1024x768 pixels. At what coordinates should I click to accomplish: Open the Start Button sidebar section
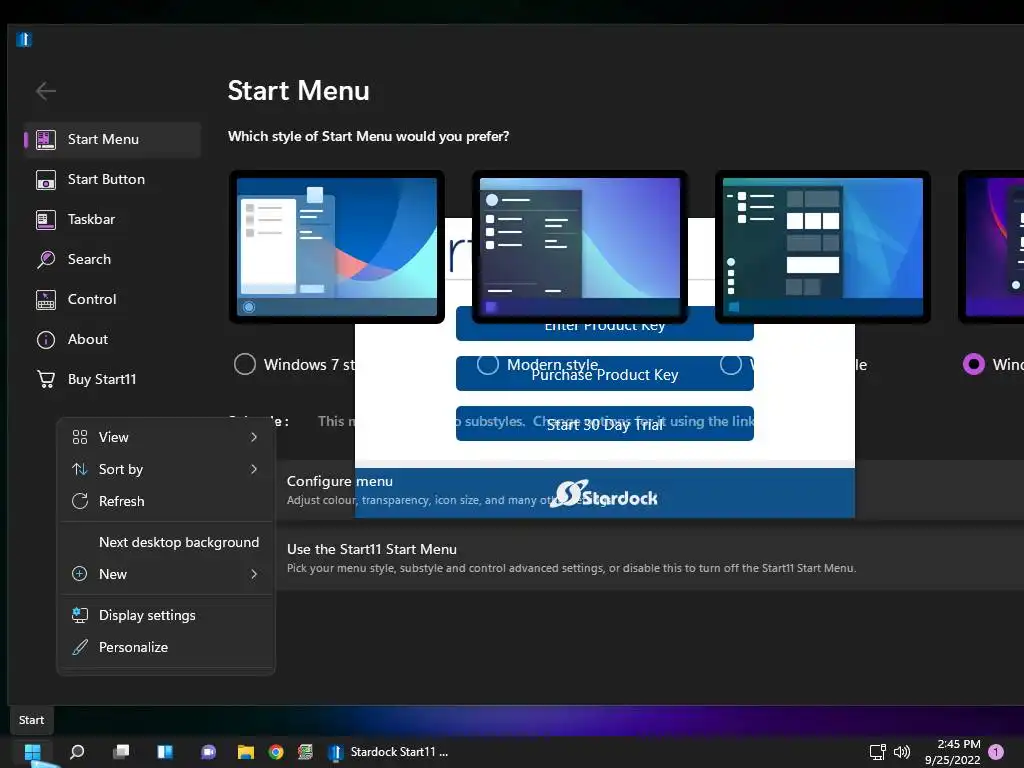coord(112,179)
